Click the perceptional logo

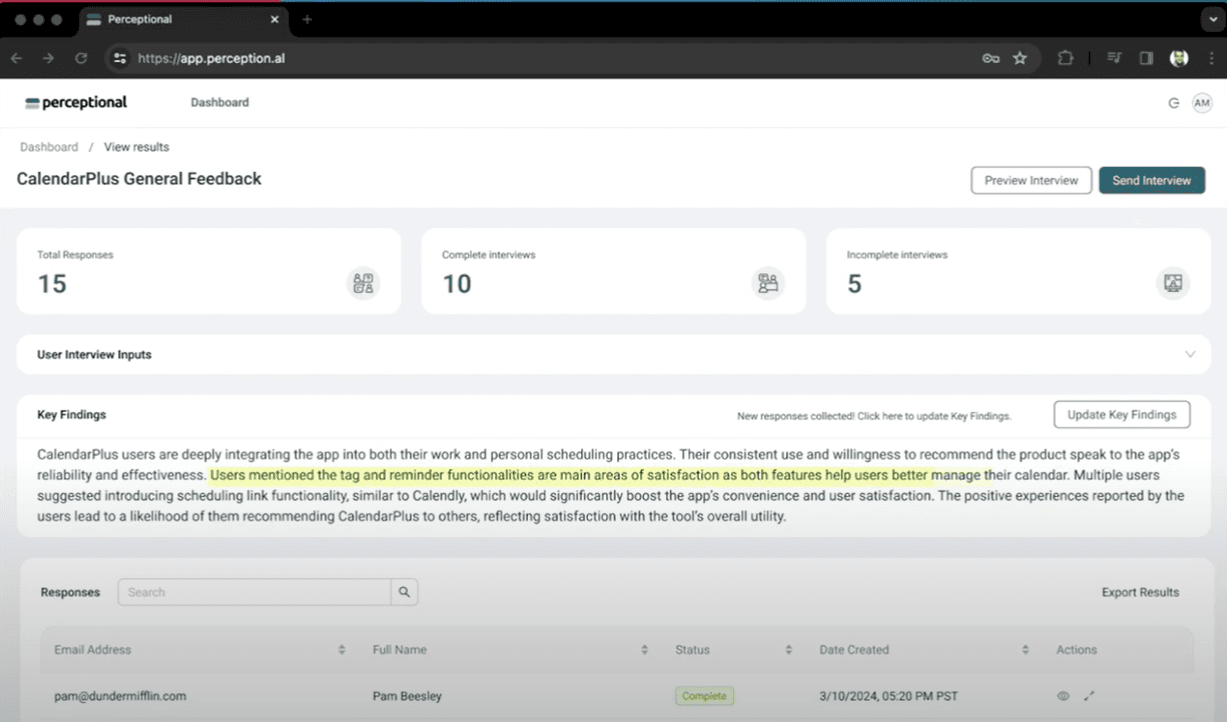76,102
